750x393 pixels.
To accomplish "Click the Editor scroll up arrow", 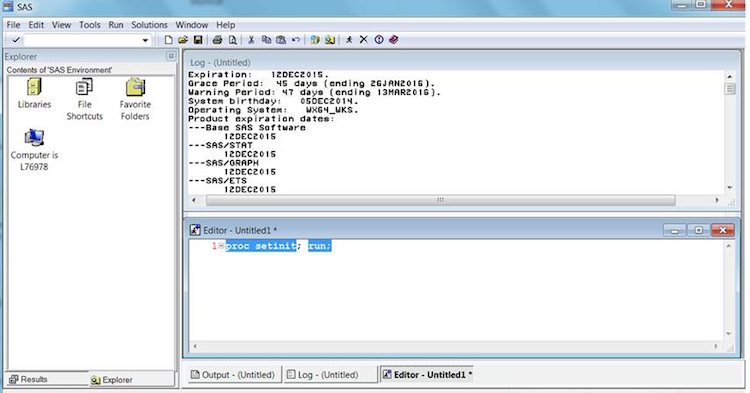I will [x=728, y=246].
